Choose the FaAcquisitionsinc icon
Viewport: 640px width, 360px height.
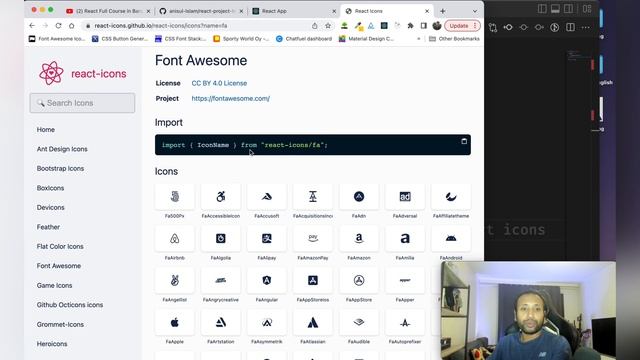coord(313,197)
